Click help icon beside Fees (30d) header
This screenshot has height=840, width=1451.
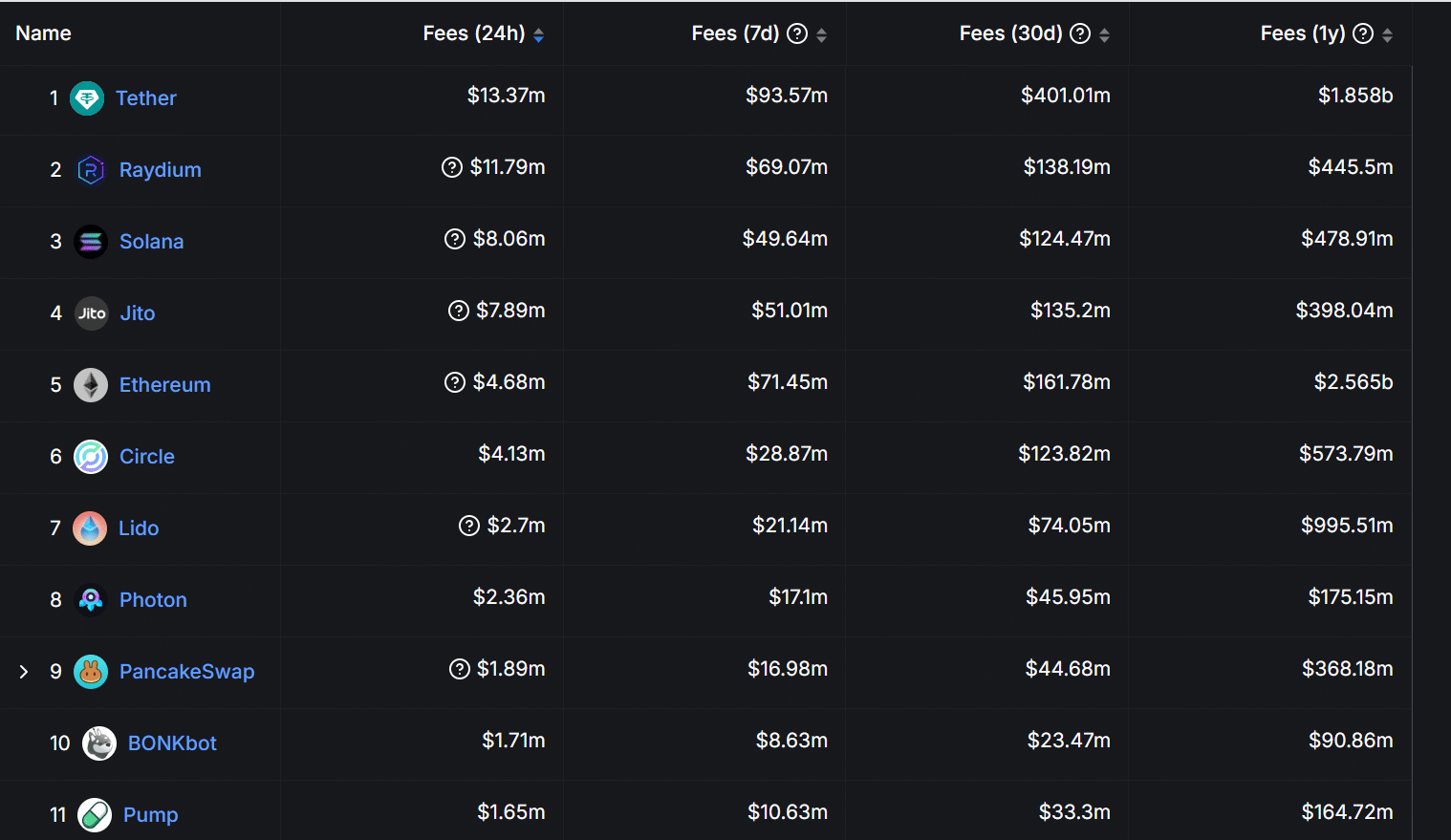coord(1080,33)
